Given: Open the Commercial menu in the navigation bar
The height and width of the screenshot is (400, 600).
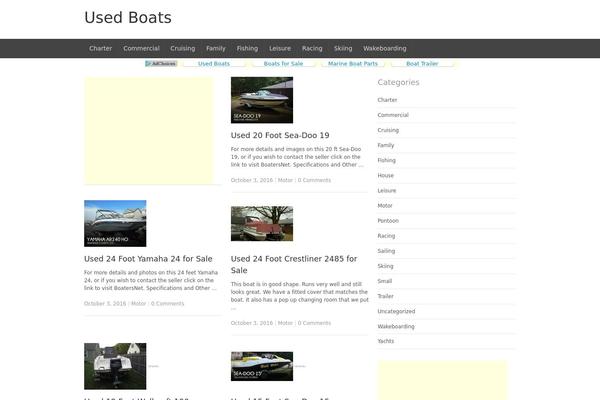Looking at the screenshot, I should coord(141,49).
